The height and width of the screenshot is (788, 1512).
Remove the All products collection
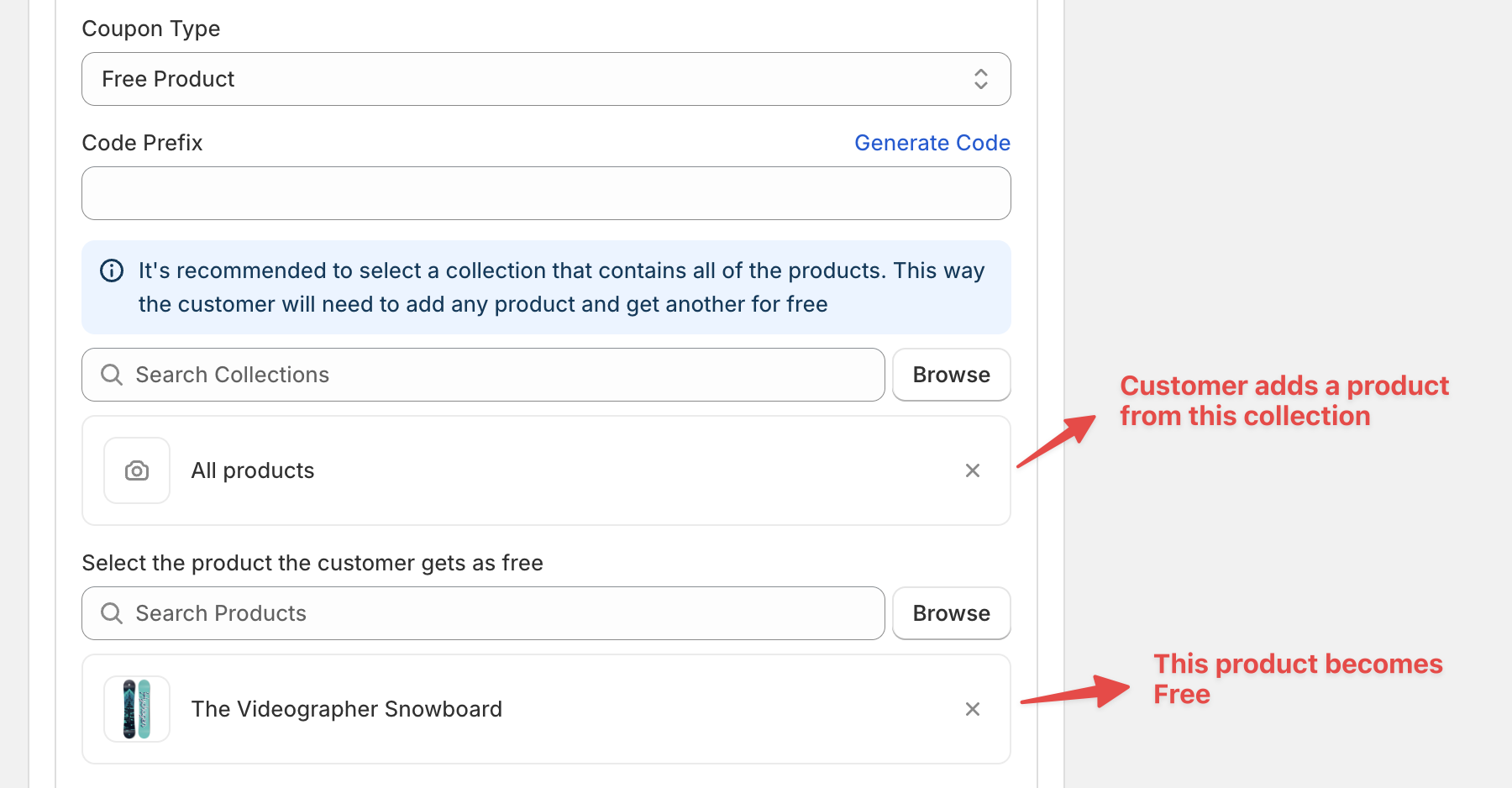(973, 470)
